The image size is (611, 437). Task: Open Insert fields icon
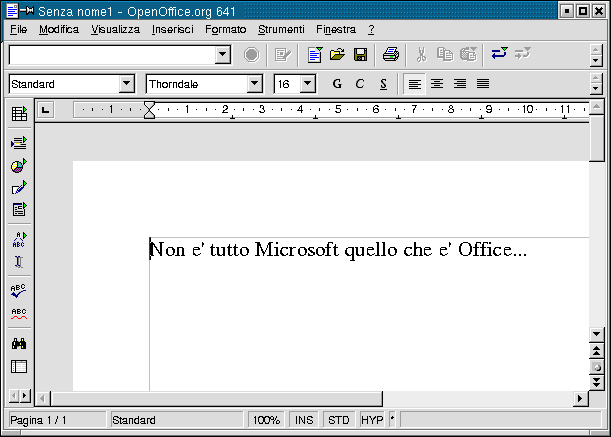pos(19,143)
